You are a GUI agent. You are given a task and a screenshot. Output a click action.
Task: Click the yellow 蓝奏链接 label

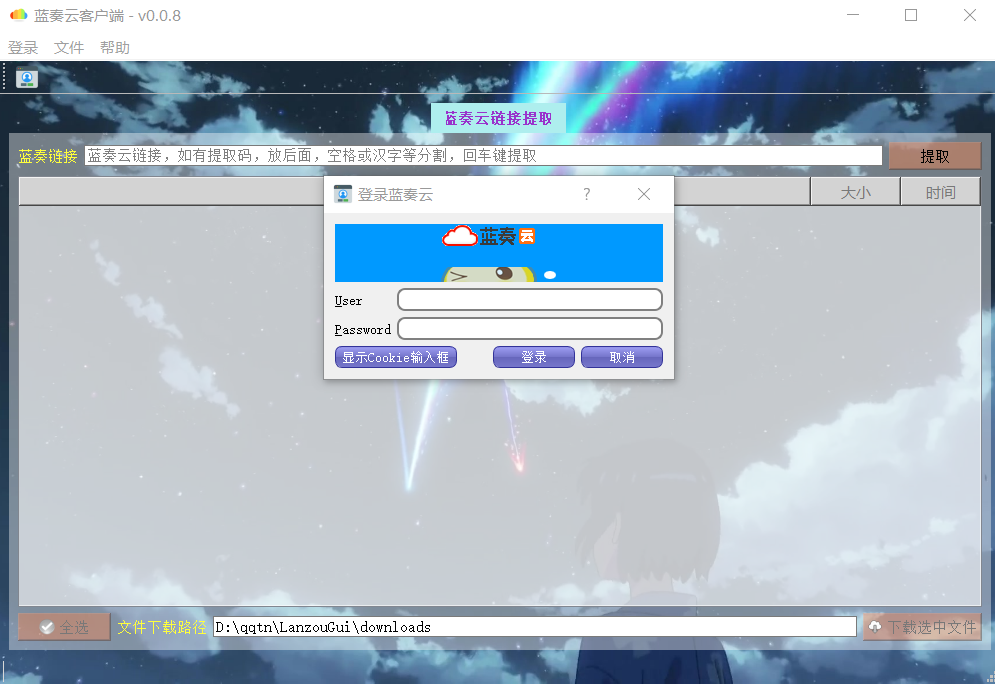click(x=48, y=156)
